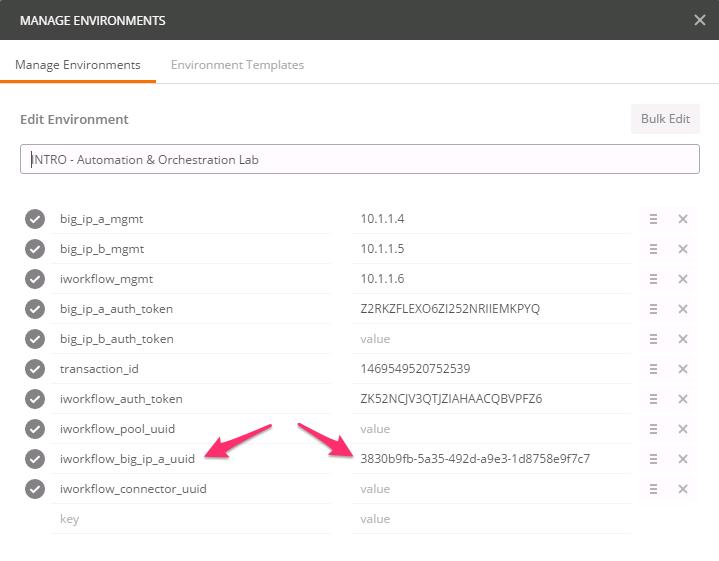This screenshot has height=561, width=719.
Task: Click the new key field at bottom
Action: [x=190, y=519]
